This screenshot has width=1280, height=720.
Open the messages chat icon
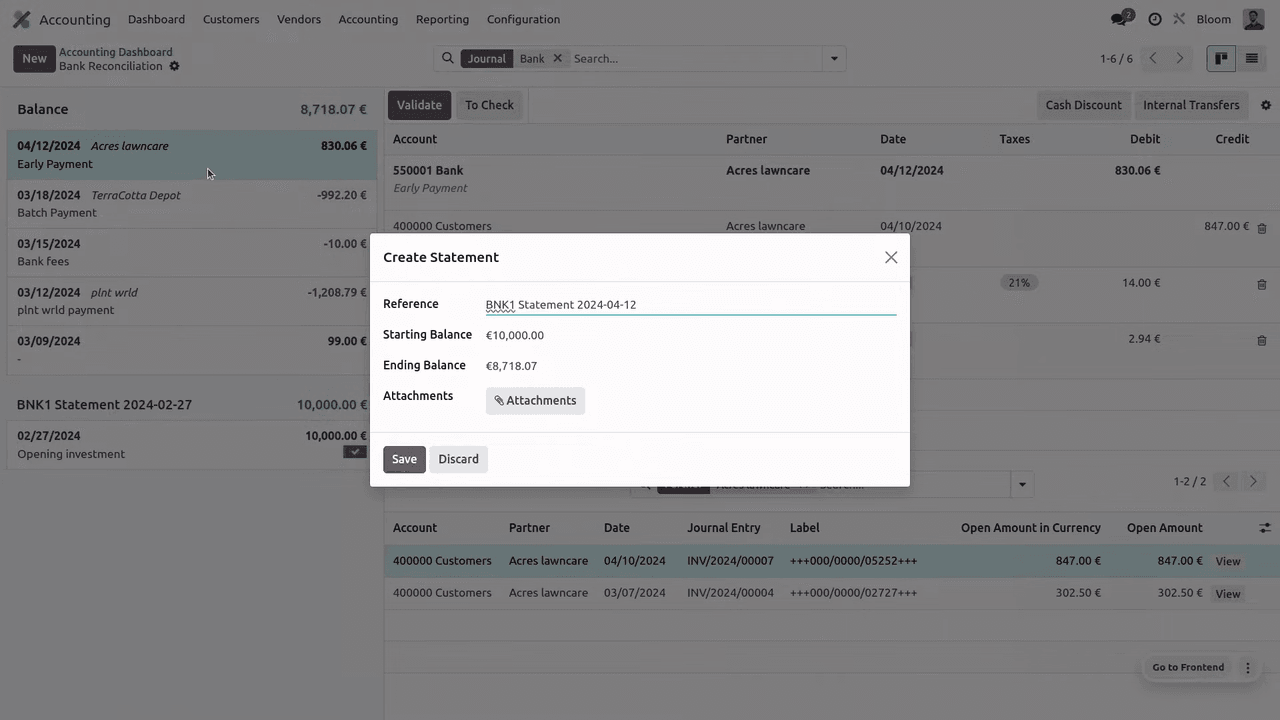(x=1121, y=19)
